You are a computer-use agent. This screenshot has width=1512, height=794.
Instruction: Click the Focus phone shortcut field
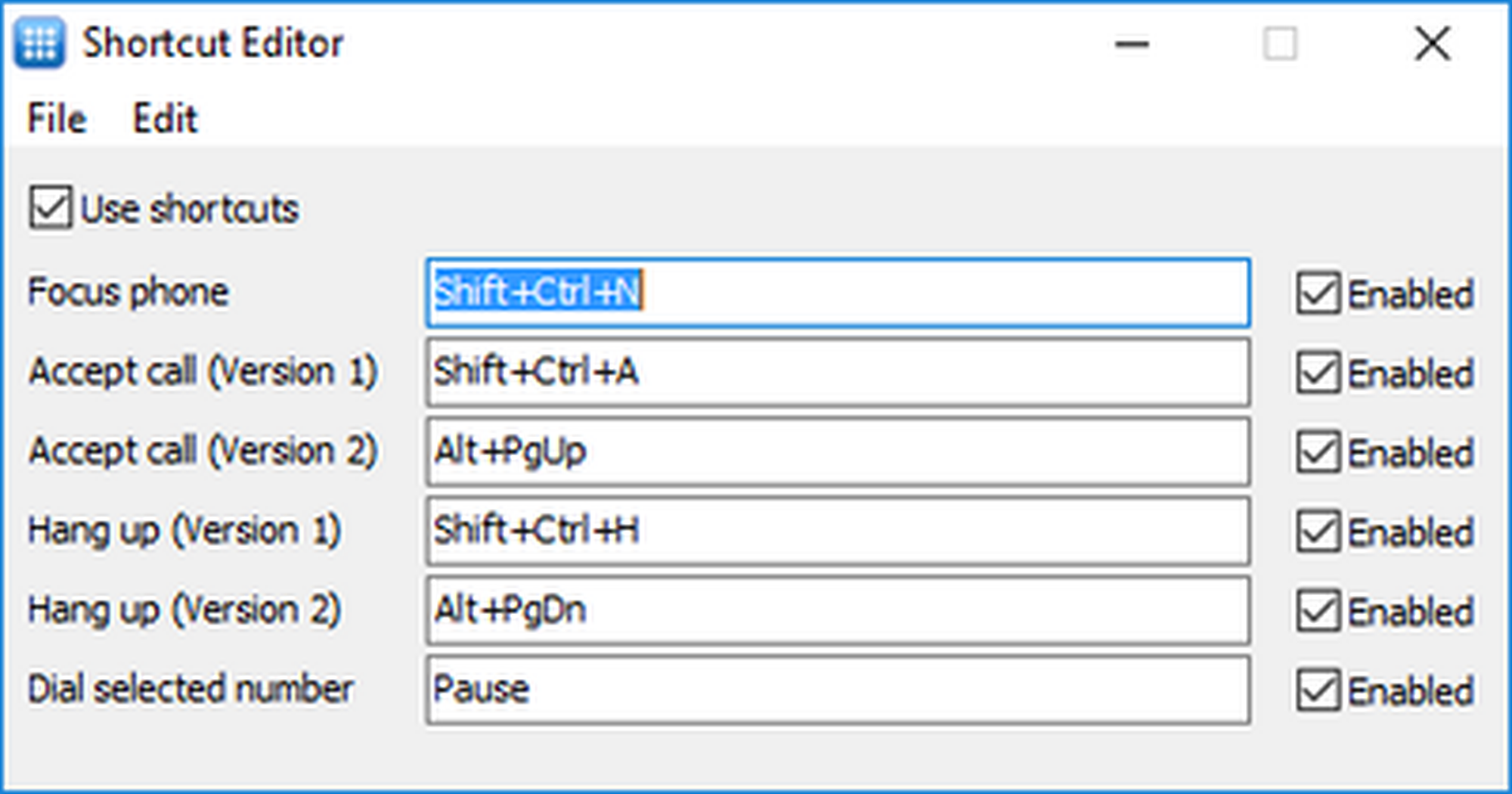(x=837, y=293)
